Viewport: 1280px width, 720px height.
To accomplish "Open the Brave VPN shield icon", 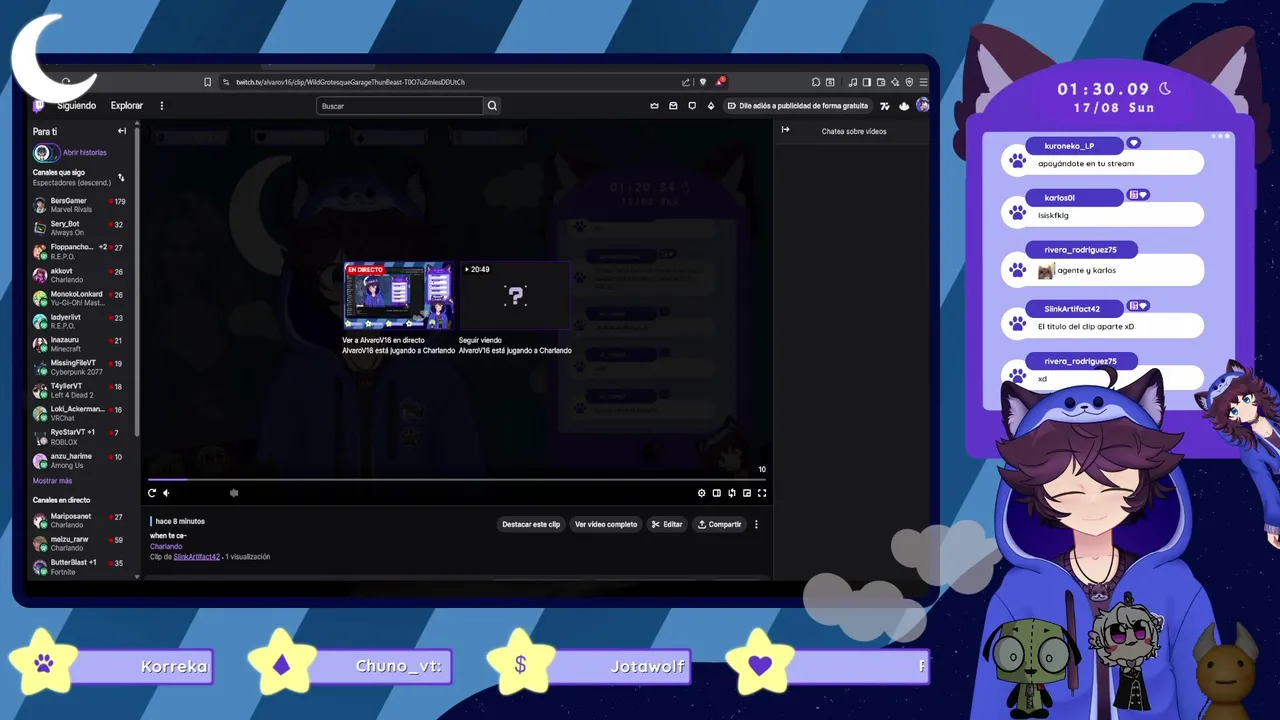I will (909, 82).
